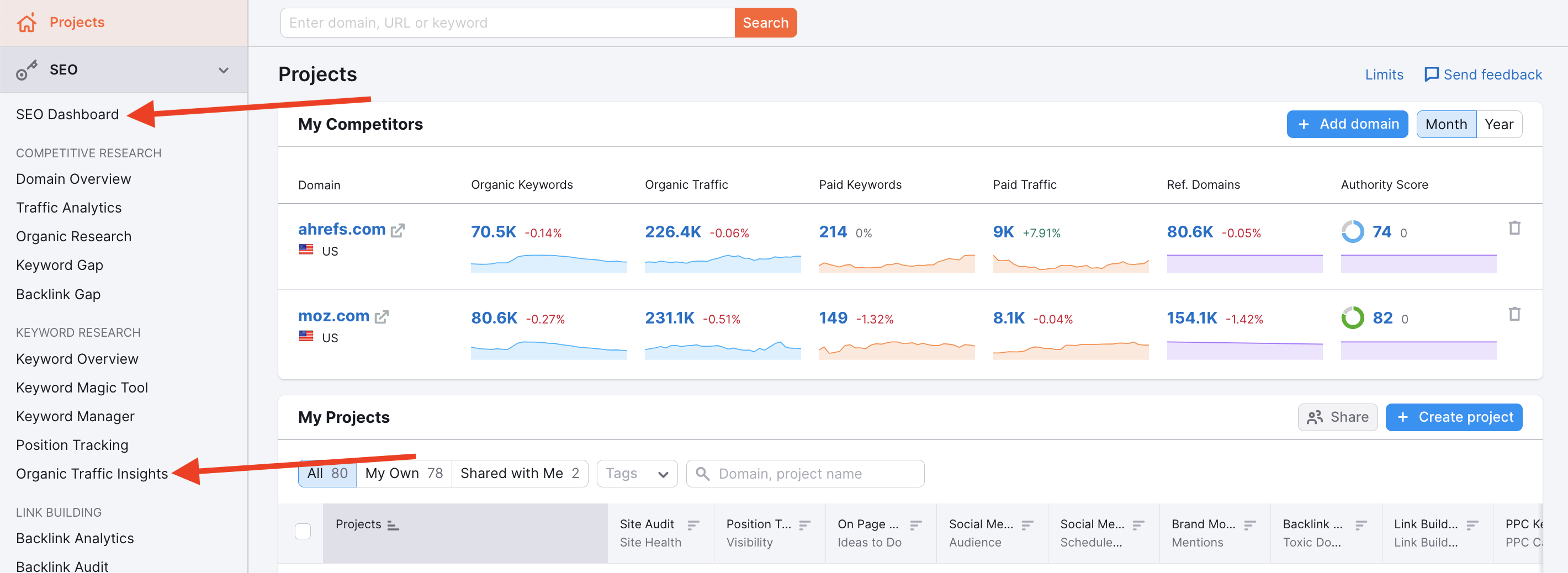Click Projects header in sidebar
This screenshot has width=1568, height=573.
(x=77, y=23)
